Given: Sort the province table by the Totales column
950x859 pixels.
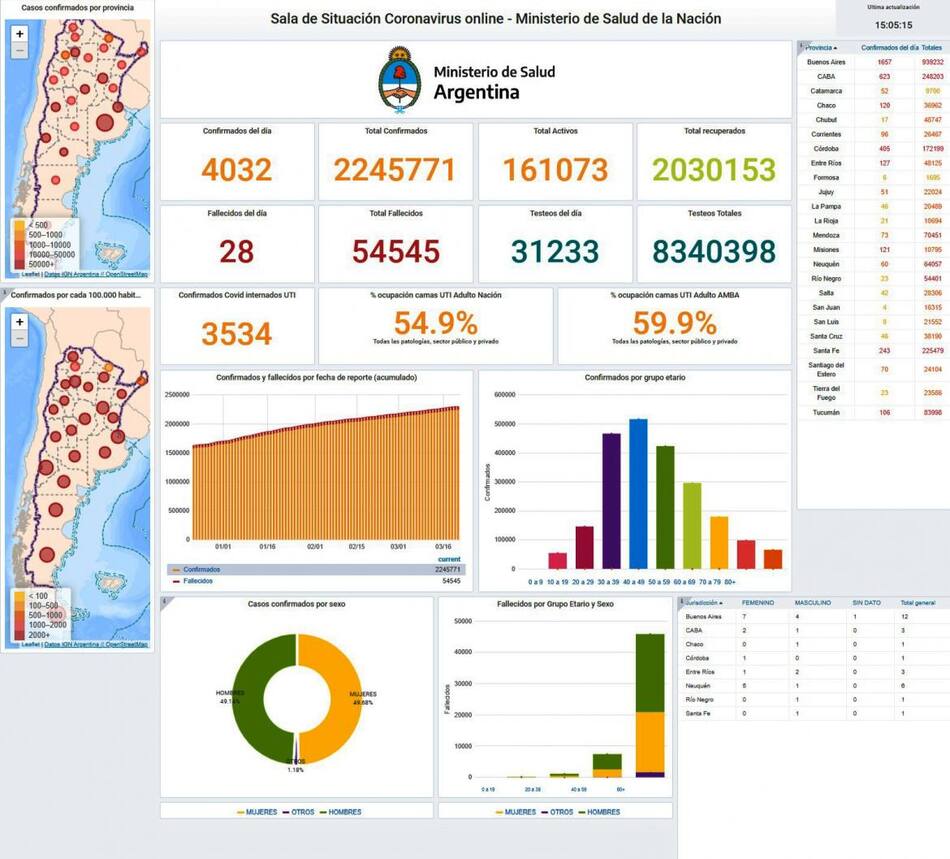Looking at the screenshot, I should click(932, 48).
